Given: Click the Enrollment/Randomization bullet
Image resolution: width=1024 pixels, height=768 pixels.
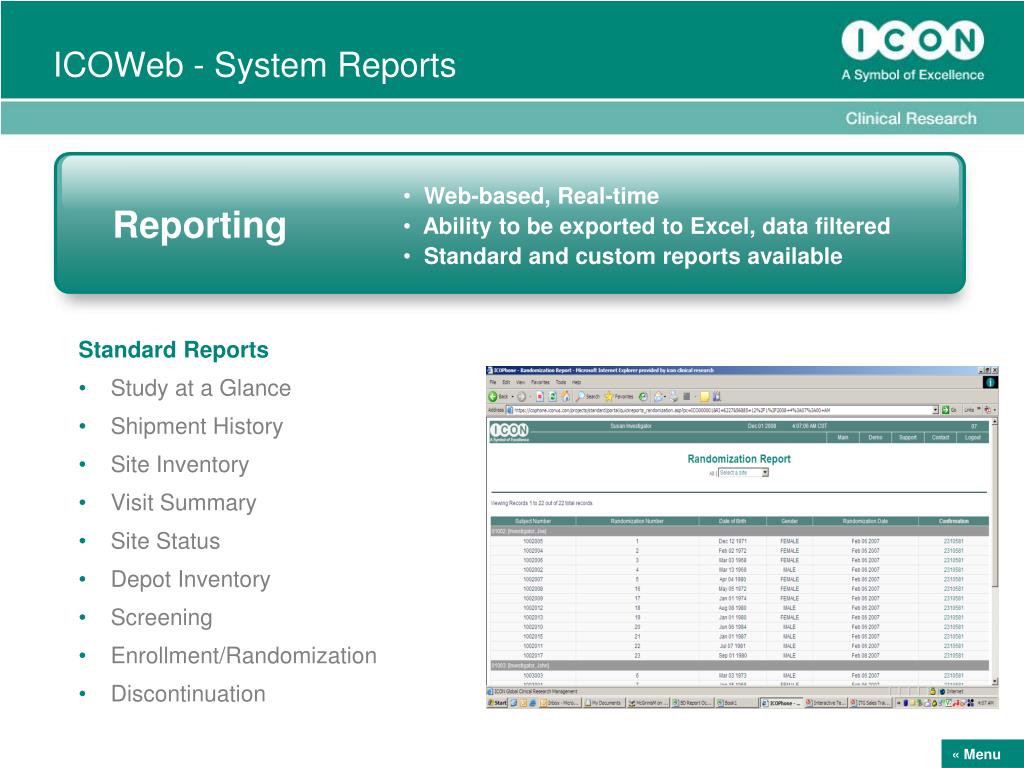Looking at the screenshot, I should pyautogui.click(x=244, y=656).
